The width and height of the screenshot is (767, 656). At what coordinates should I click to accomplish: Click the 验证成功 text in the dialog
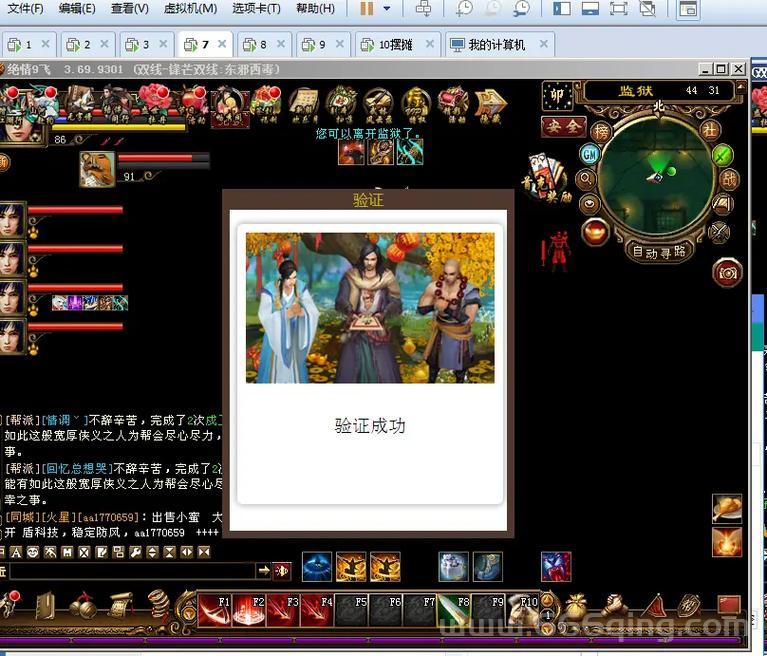pos(370,426)
